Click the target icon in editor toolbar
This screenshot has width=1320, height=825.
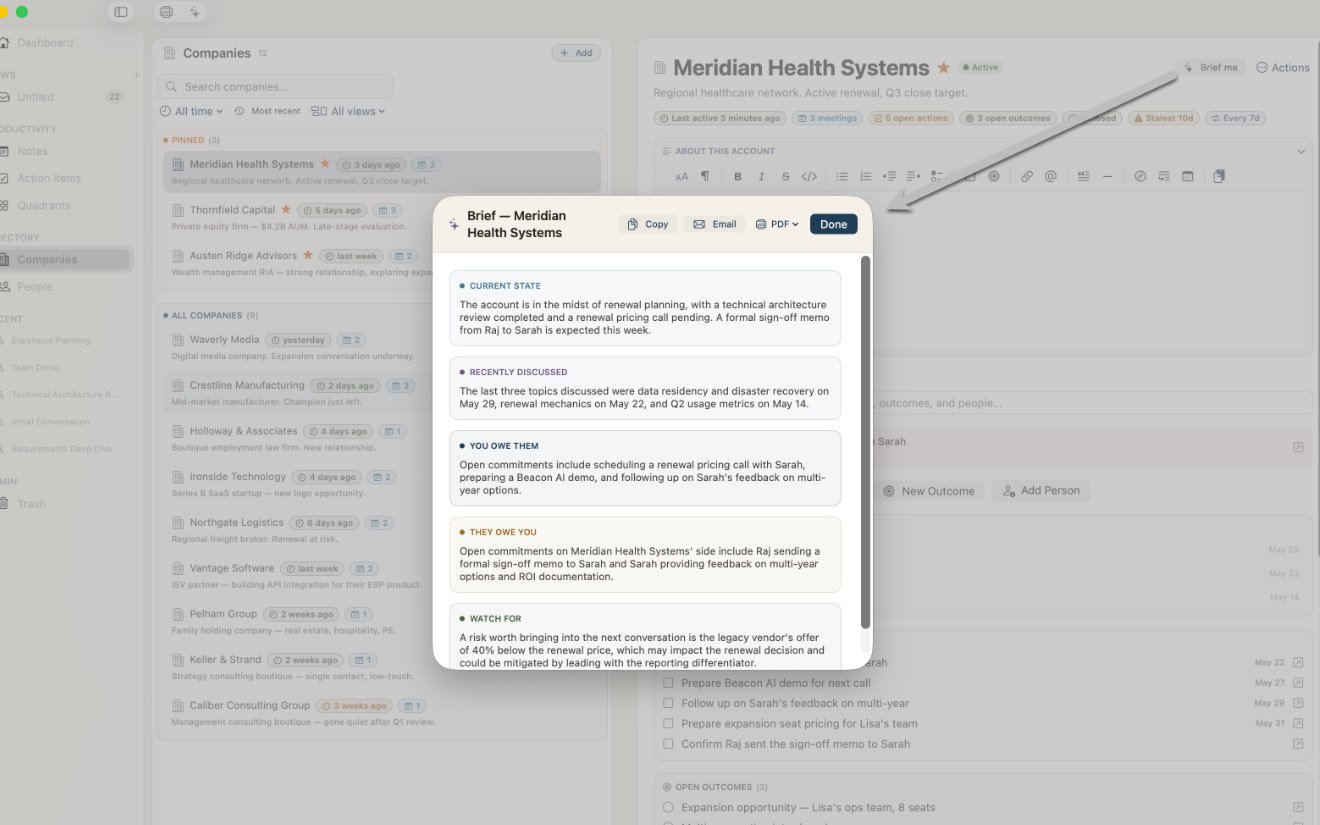[994, 177]
